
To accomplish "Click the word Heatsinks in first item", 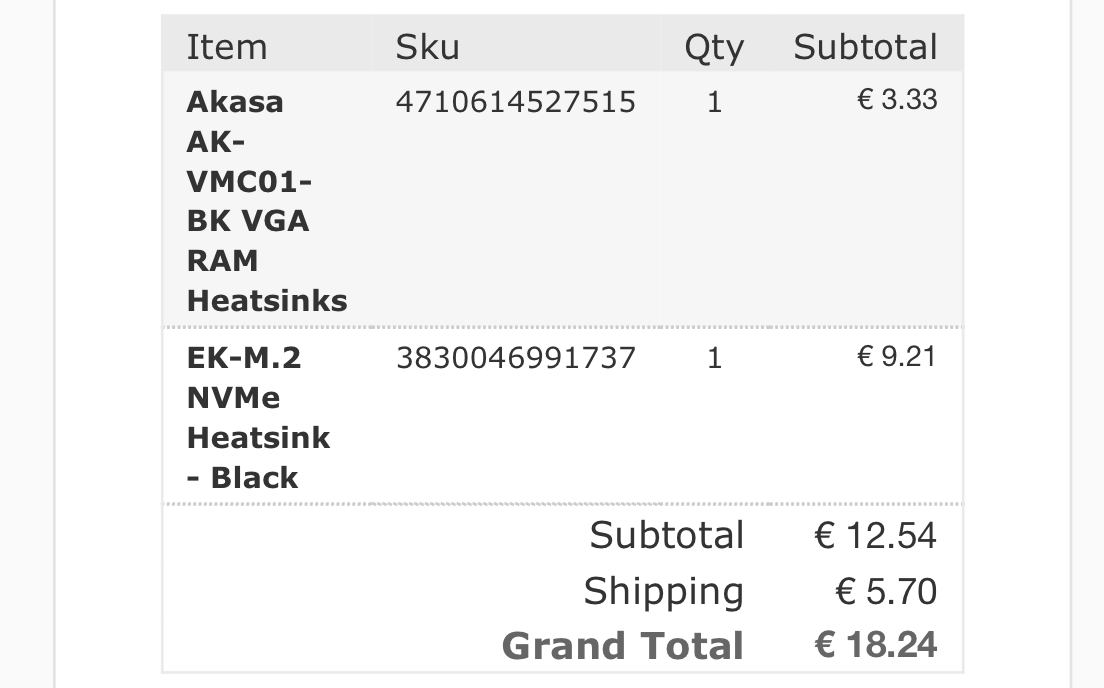I will (267, 301).
